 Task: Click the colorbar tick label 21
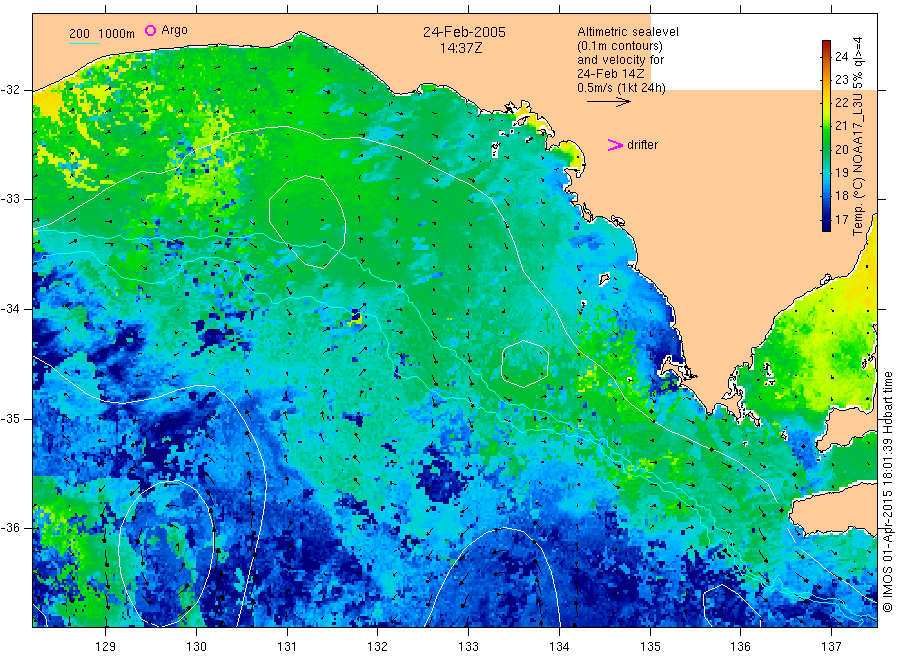click(841, 126)
